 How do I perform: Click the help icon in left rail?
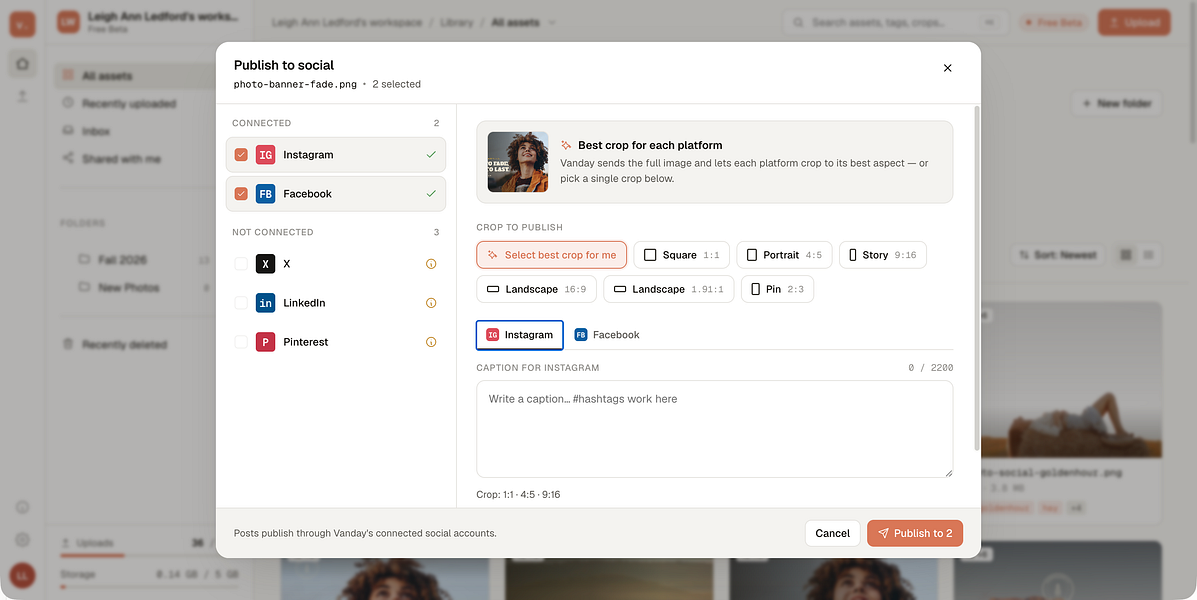[22, 507]
